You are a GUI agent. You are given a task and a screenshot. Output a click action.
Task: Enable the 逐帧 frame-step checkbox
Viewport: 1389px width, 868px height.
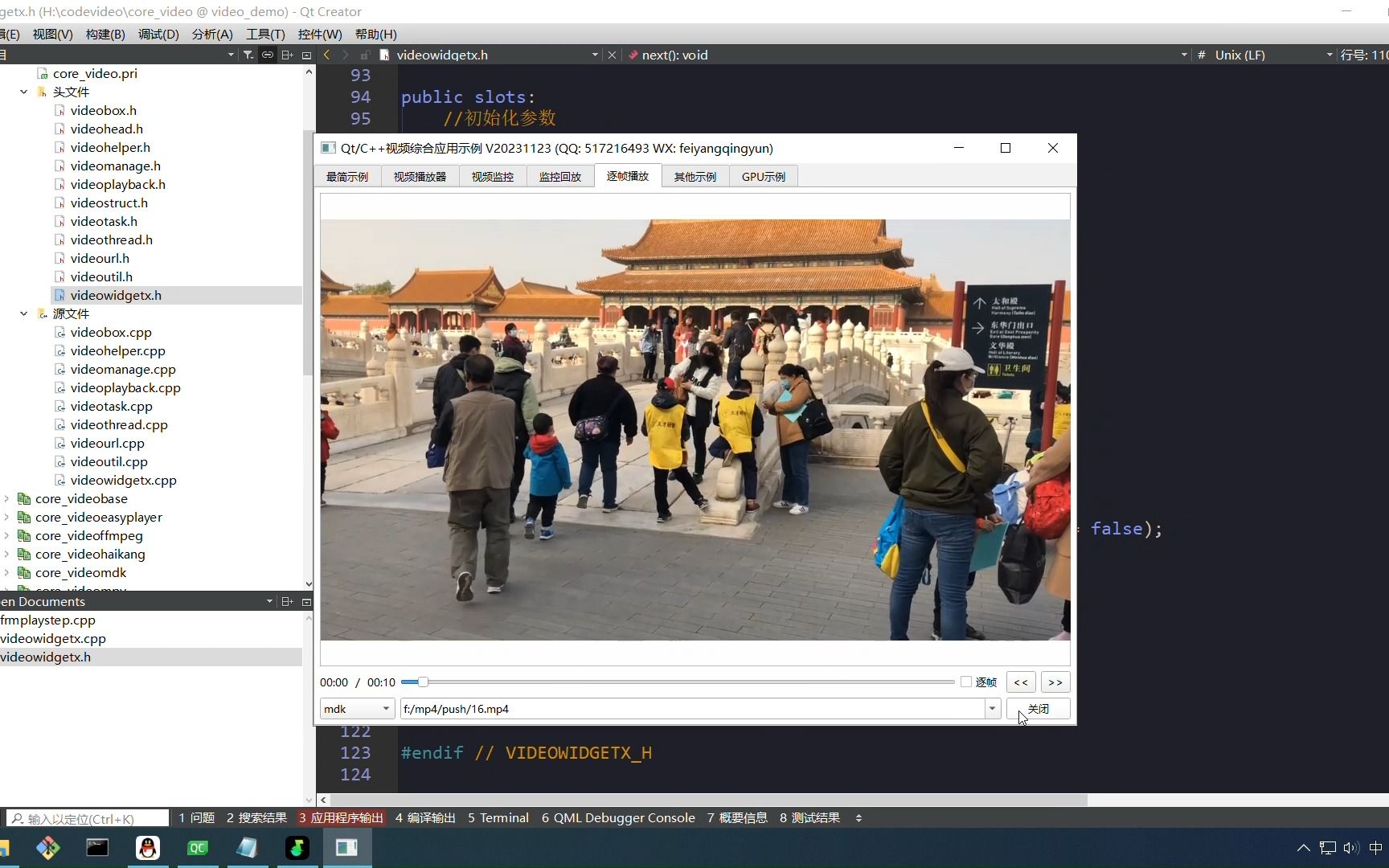[966, 682]
